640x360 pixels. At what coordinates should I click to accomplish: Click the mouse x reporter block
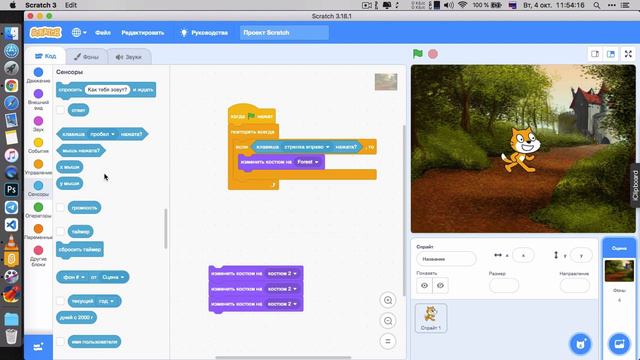point(69,167)
